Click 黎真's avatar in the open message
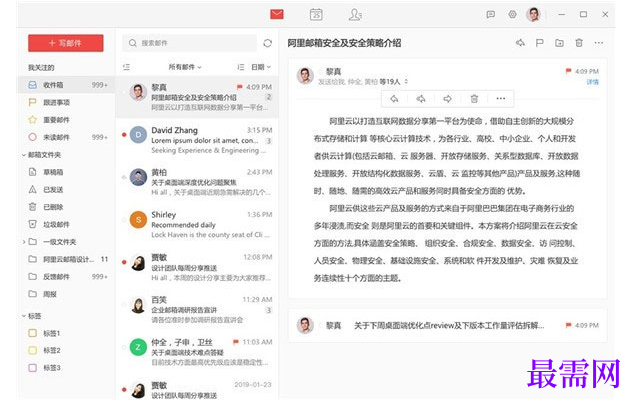639x405 pixels. coord(305,75)
